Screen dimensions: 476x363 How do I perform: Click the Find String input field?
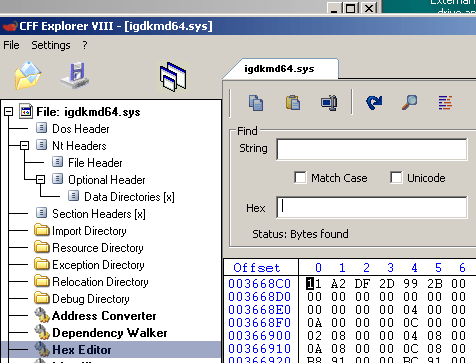coord(372,149)
